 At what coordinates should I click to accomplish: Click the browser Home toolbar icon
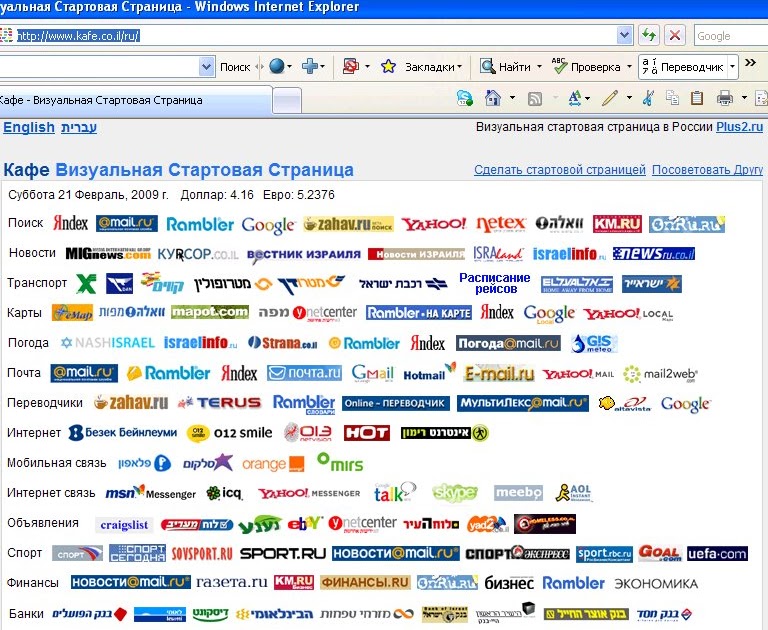pos(493,98)
